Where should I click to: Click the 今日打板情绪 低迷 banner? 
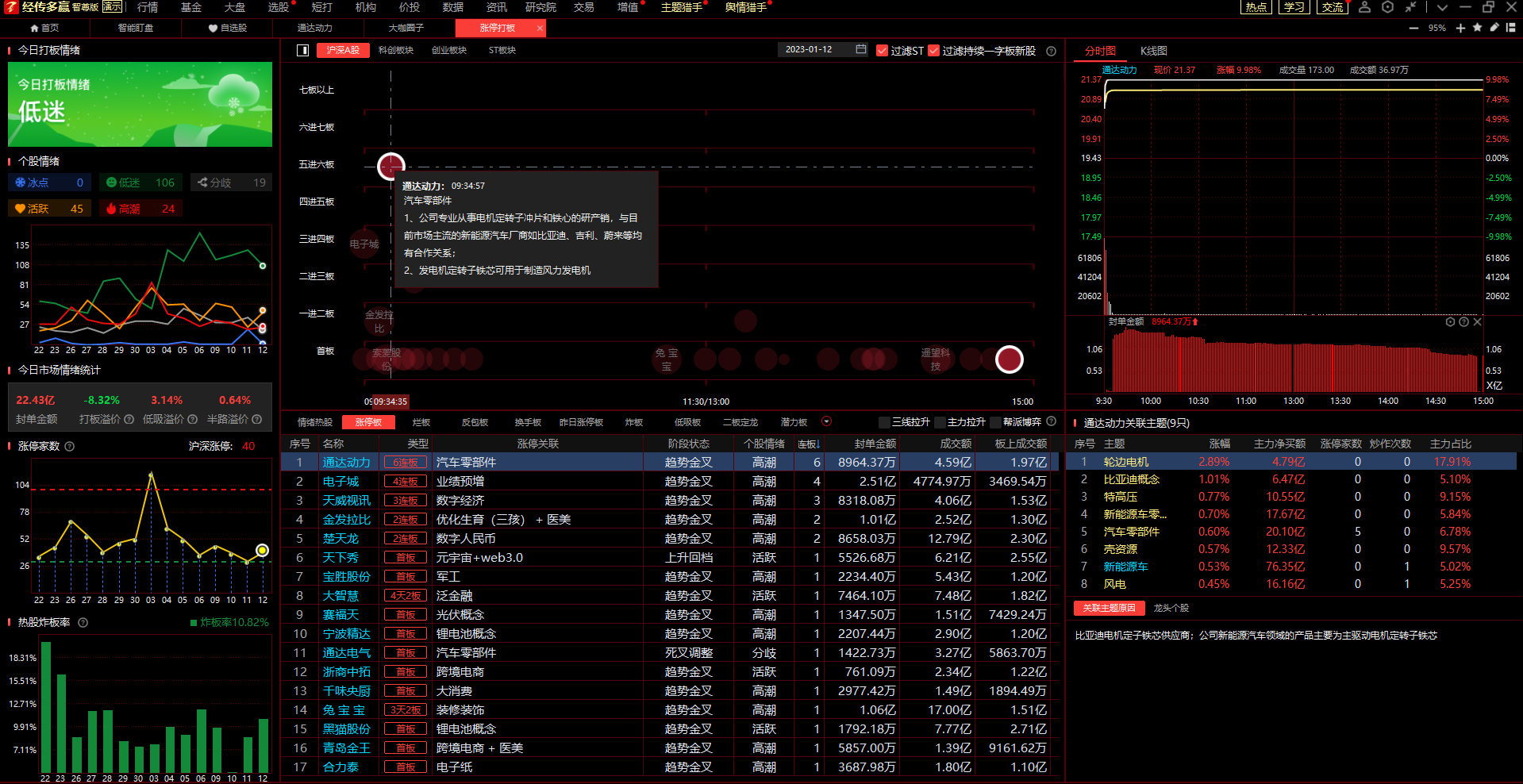(x=140, y=105)
